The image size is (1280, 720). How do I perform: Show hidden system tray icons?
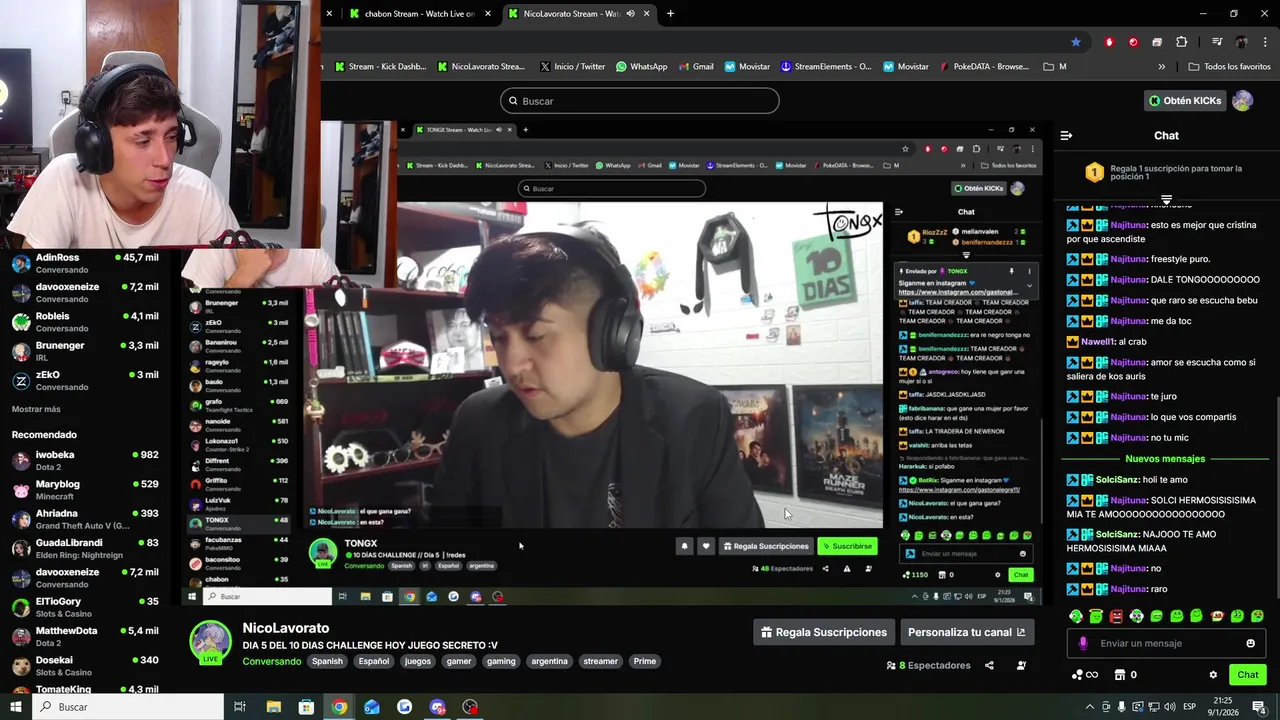click(x=1090, y=707)
